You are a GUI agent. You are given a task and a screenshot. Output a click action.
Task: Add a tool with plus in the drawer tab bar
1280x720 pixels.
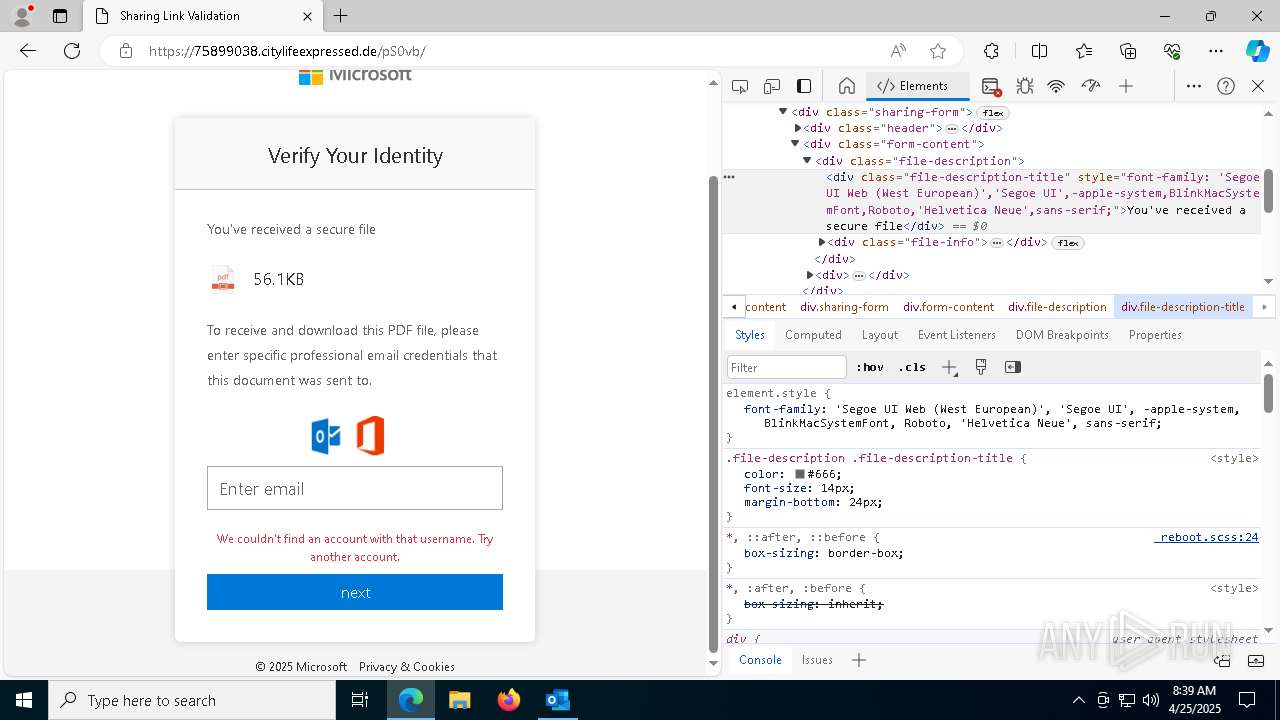click(859, 660)
